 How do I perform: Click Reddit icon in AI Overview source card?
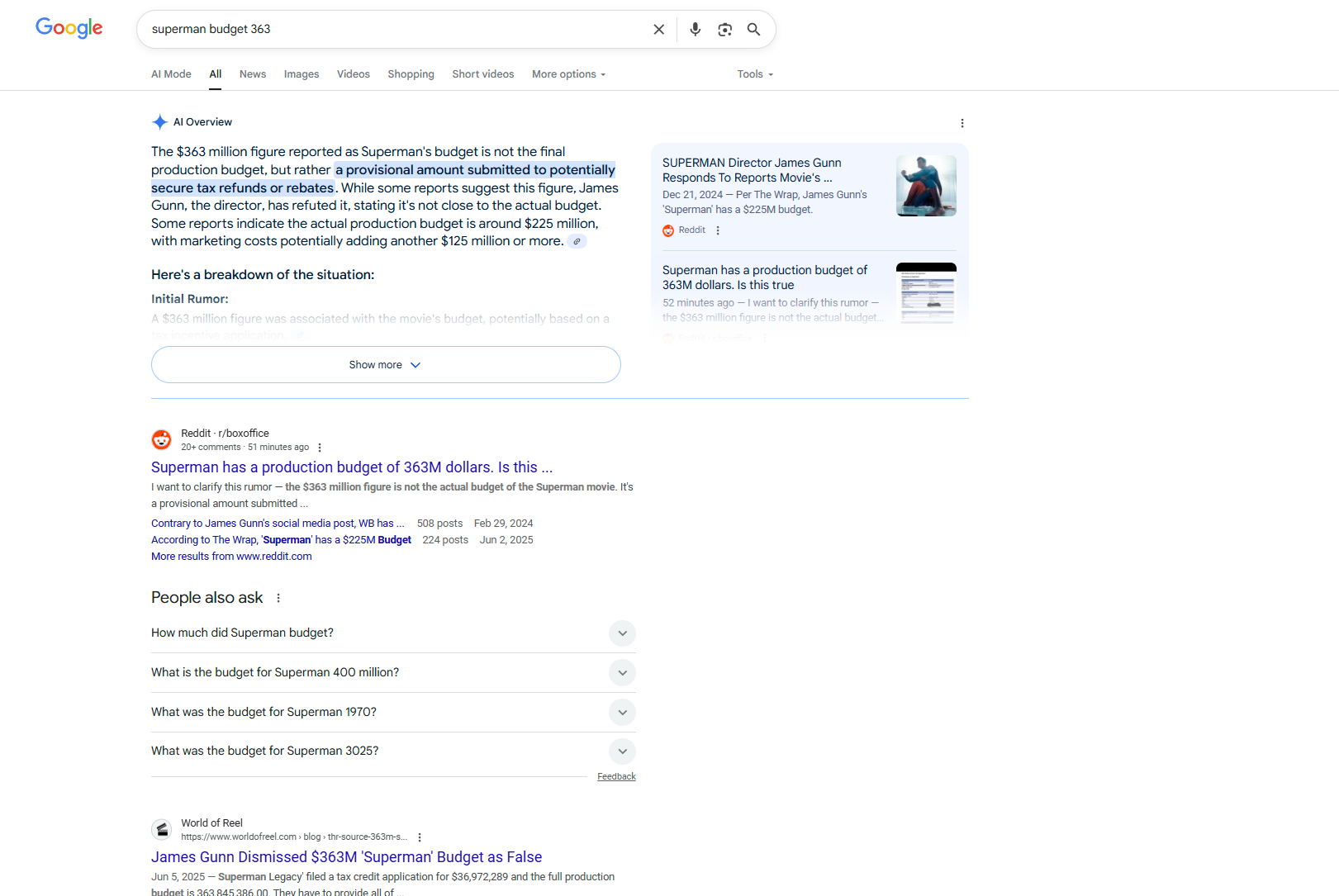(668, 230)
